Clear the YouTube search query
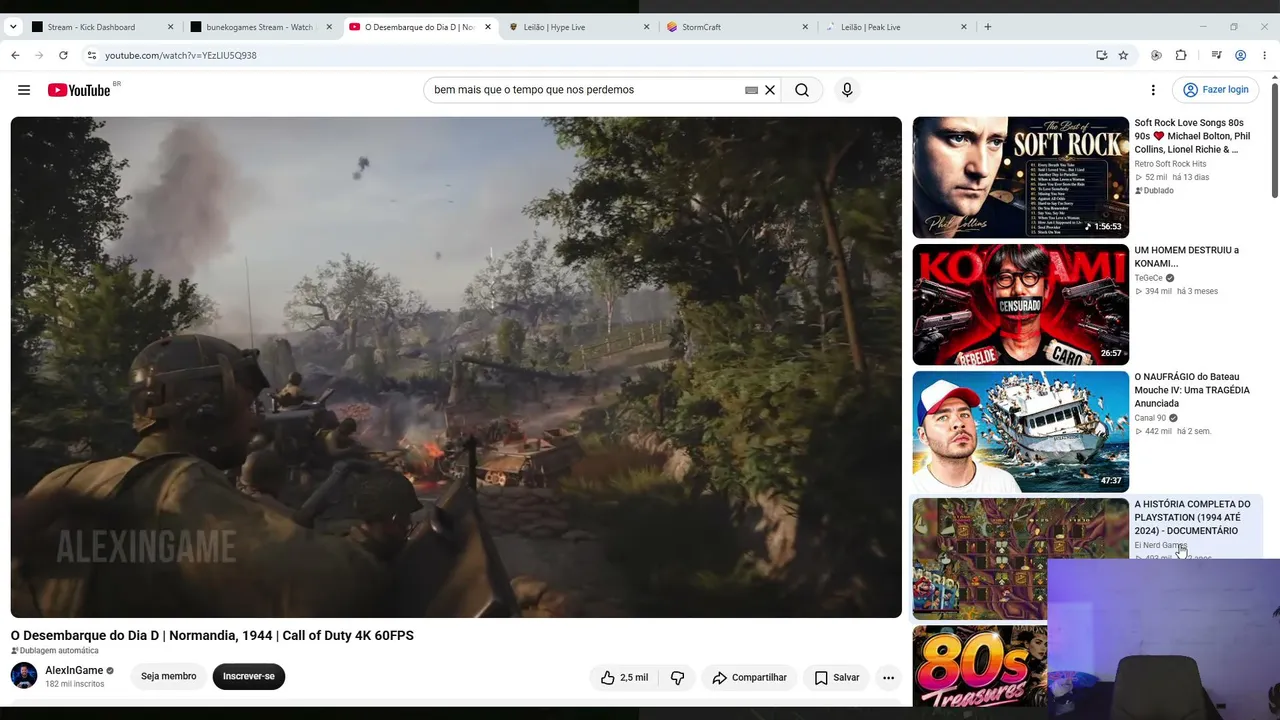 770,90
